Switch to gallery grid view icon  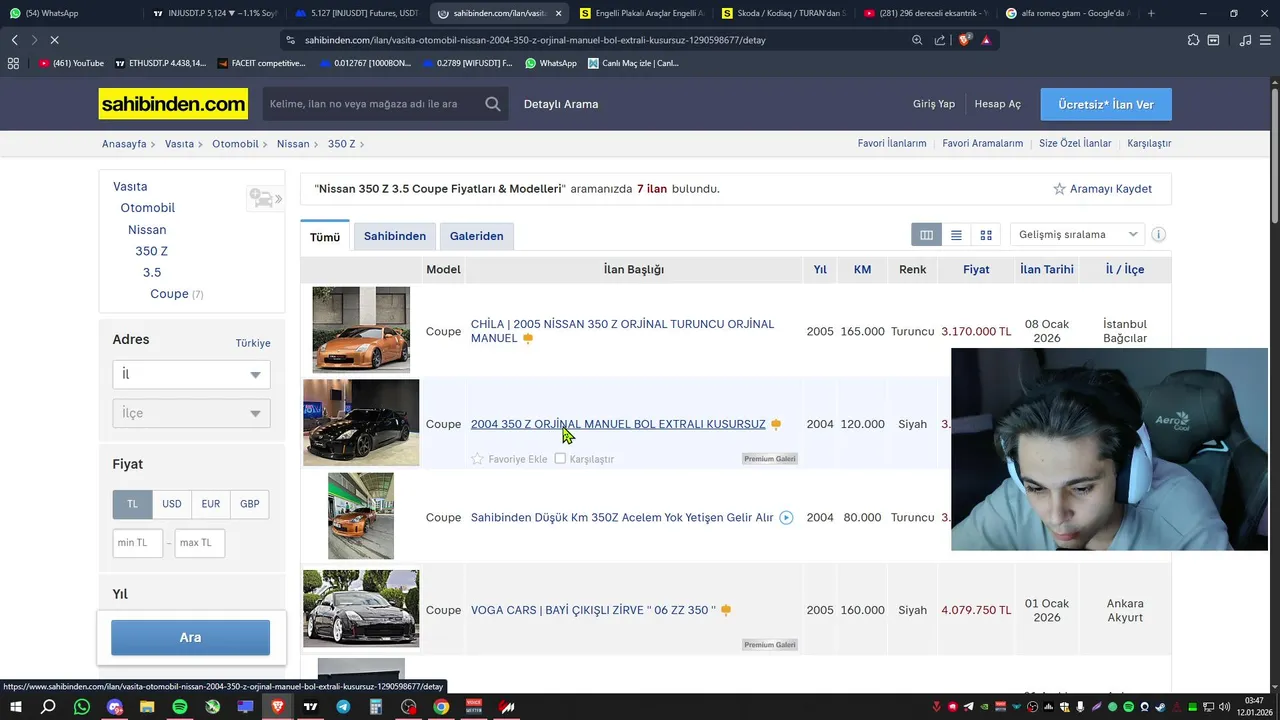(986, 235)
